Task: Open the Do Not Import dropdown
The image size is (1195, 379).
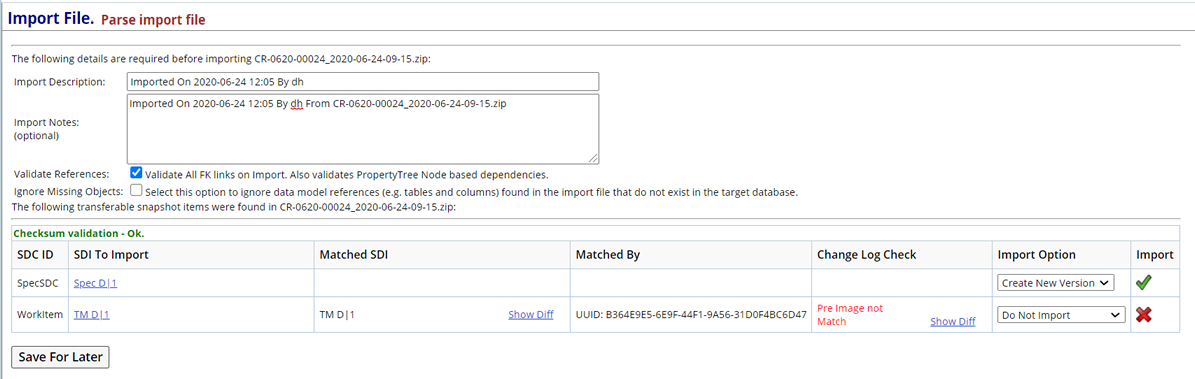Action: pos(1062,314)
